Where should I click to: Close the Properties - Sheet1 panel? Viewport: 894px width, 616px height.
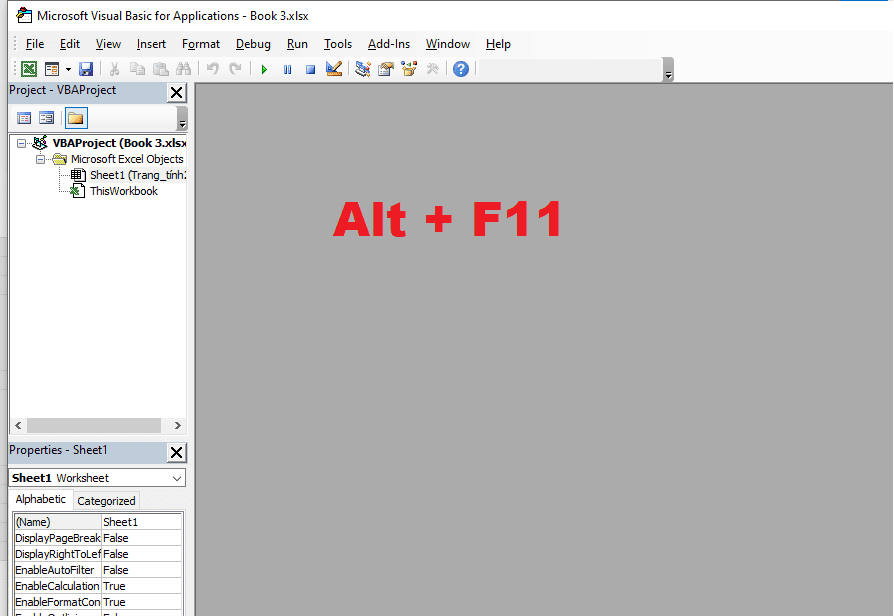[x=177, y=453]
